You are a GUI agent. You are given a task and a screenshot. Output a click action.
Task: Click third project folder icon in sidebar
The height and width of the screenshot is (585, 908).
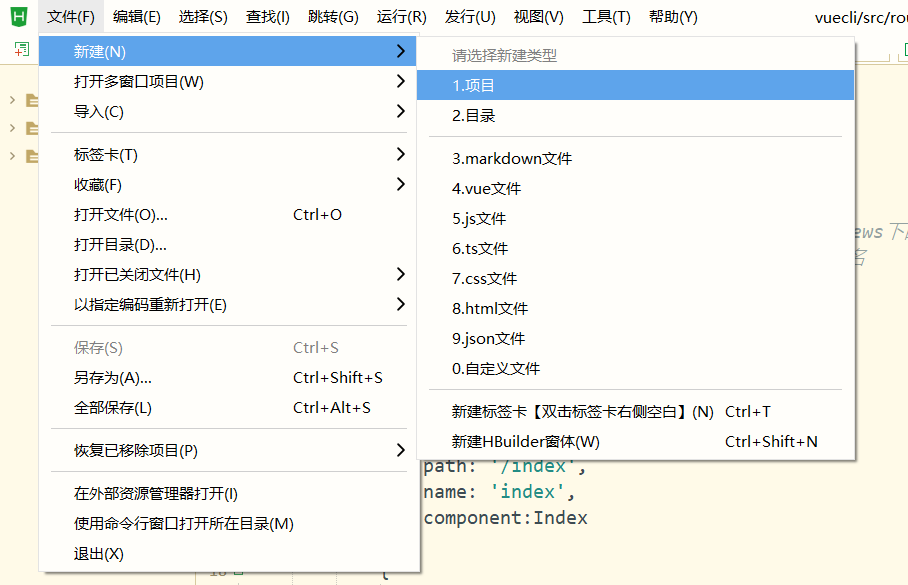32,156
